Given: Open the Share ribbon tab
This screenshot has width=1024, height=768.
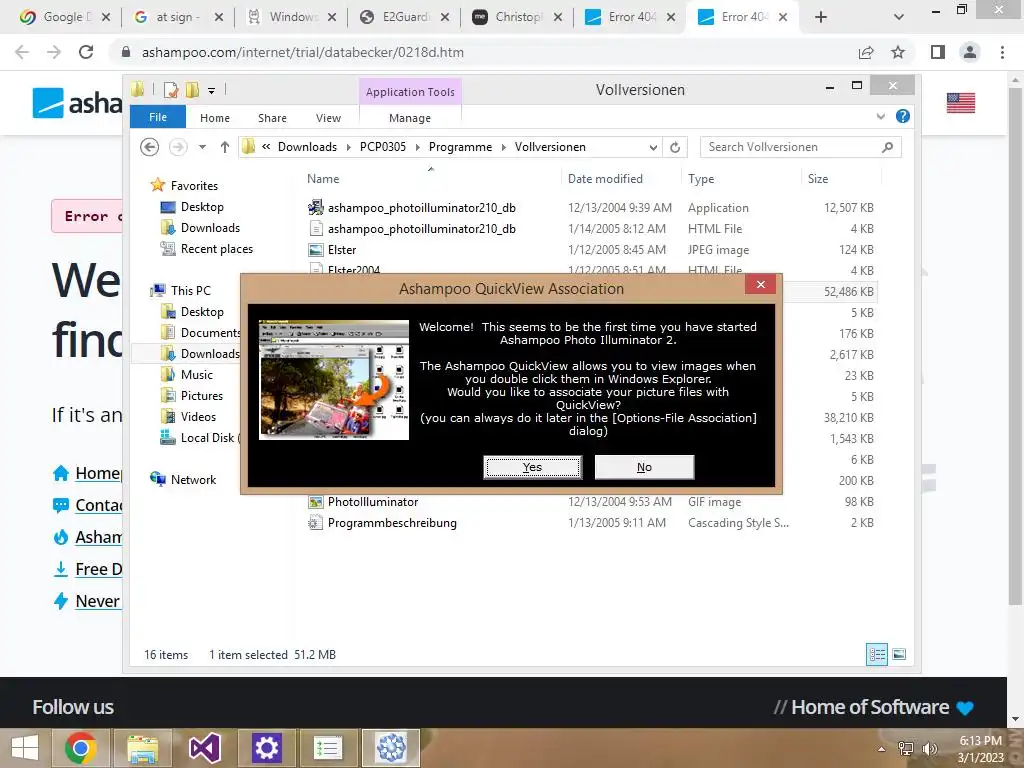Looking at the screenshot, I should pos(272,118).
